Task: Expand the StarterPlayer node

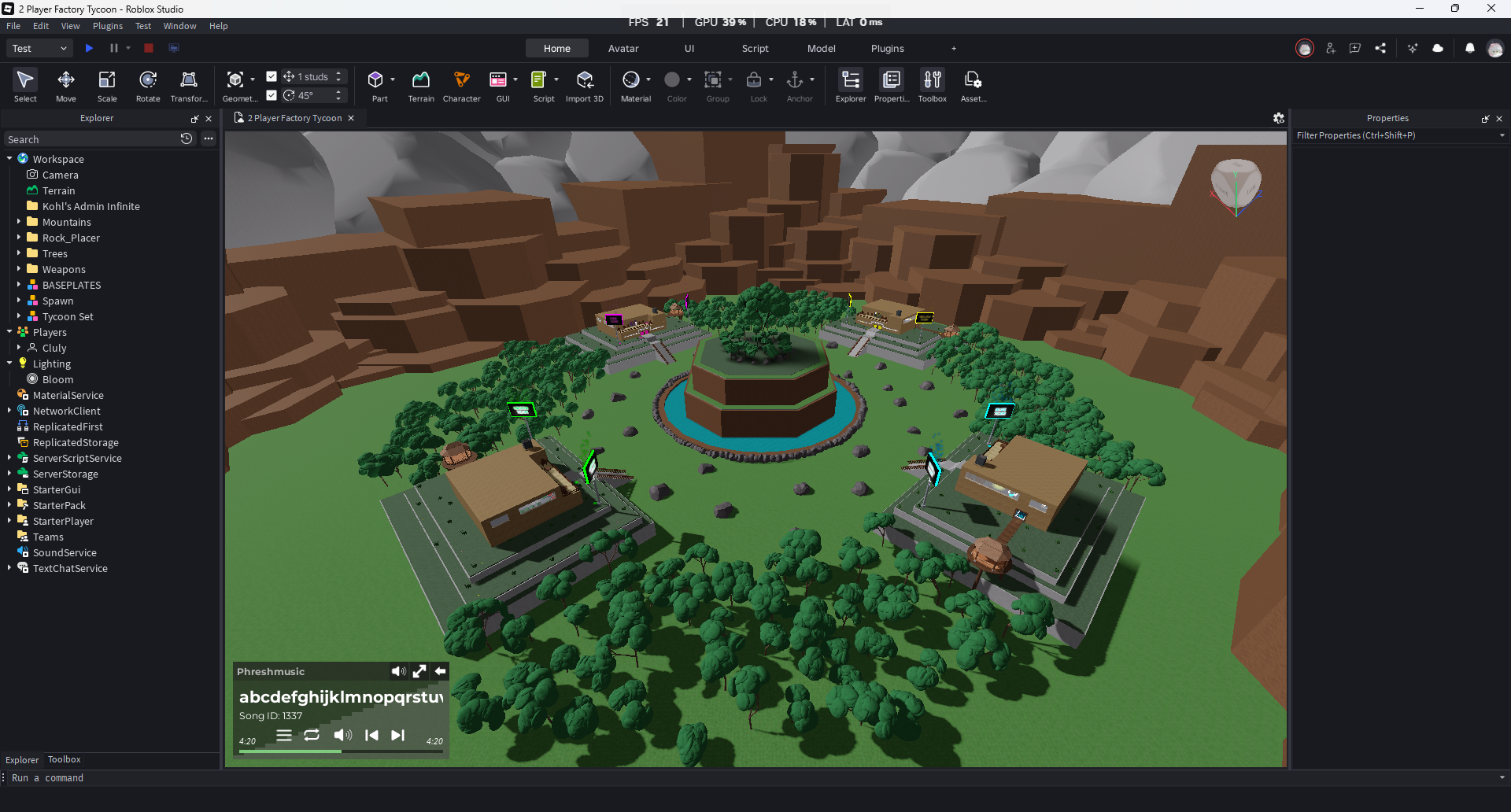Action: pyautogui.click(x=9, y=521)
